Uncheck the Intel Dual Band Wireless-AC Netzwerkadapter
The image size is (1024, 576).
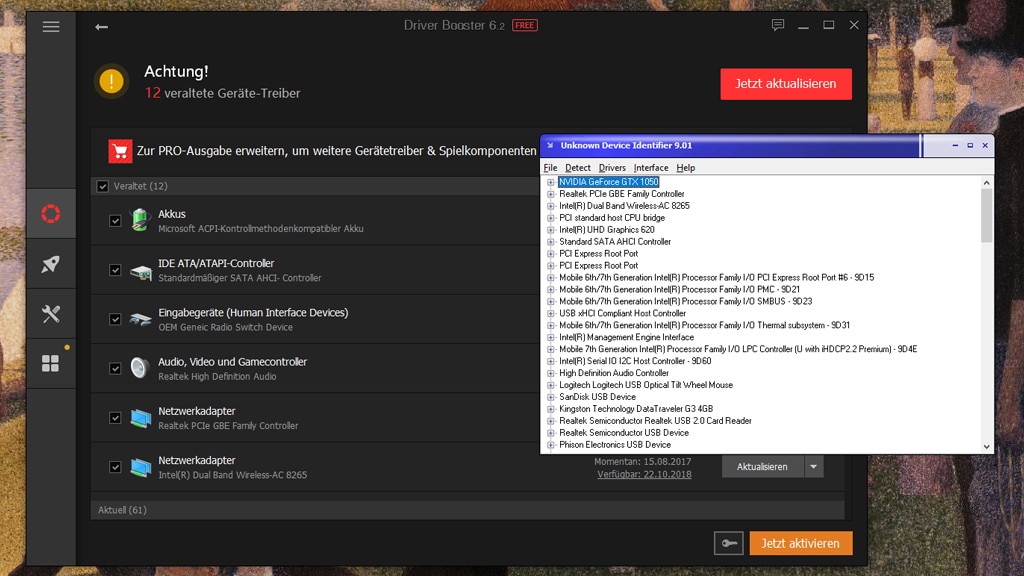(115, 466)
